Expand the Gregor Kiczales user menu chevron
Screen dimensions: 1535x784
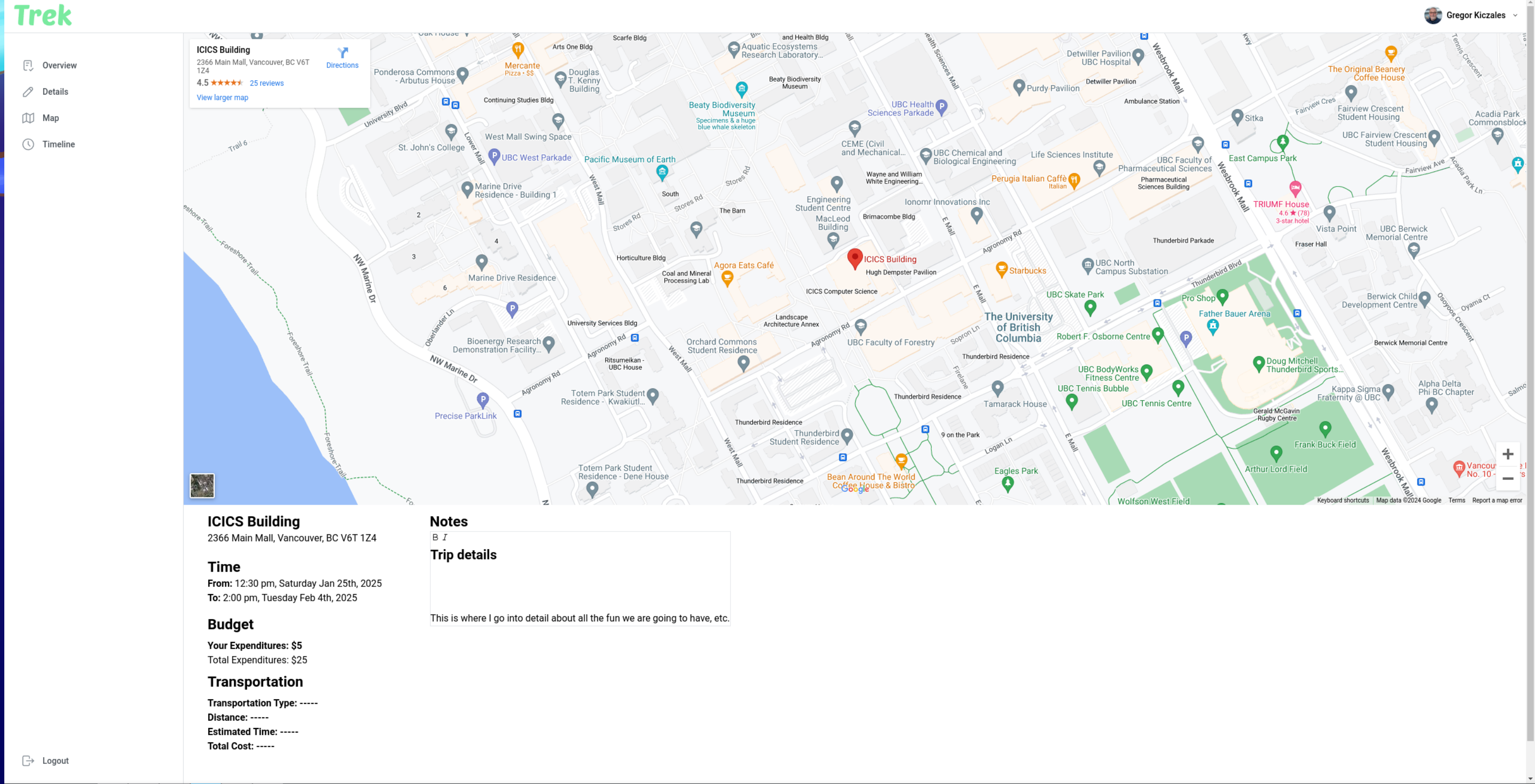(1515, 15)
